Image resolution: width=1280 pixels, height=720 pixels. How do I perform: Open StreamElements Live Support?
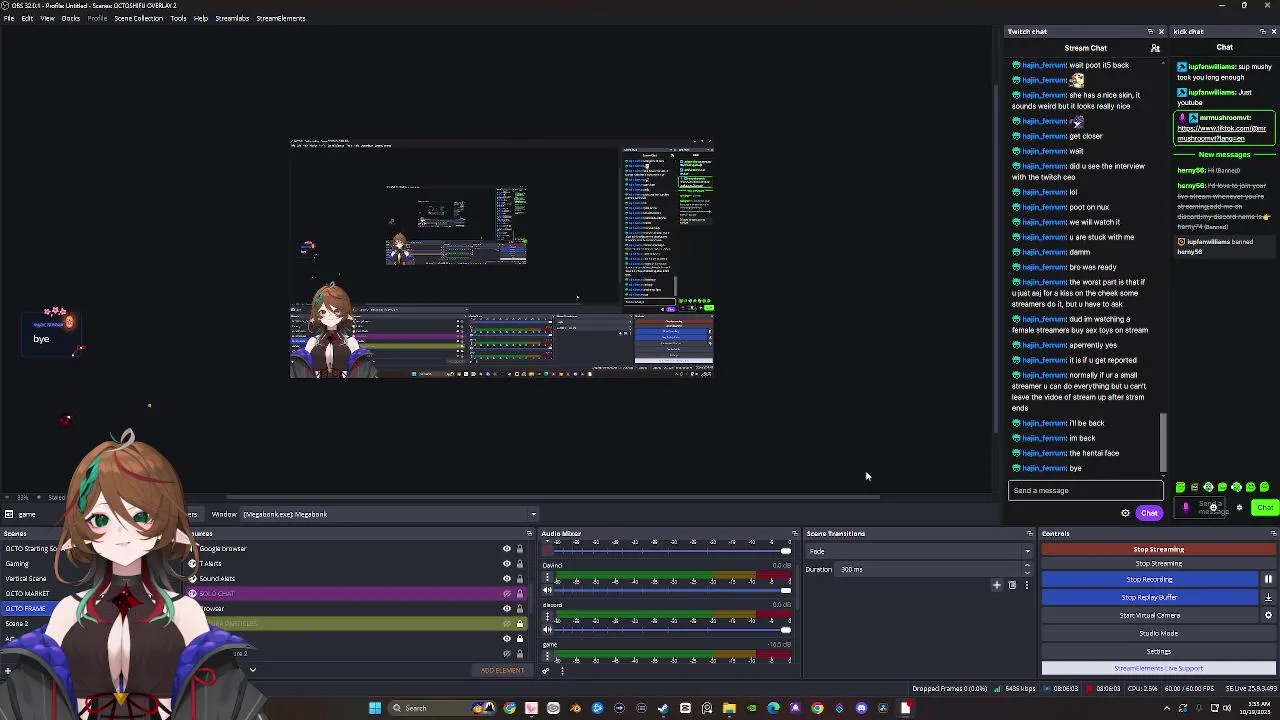[x=1159, y=668]
